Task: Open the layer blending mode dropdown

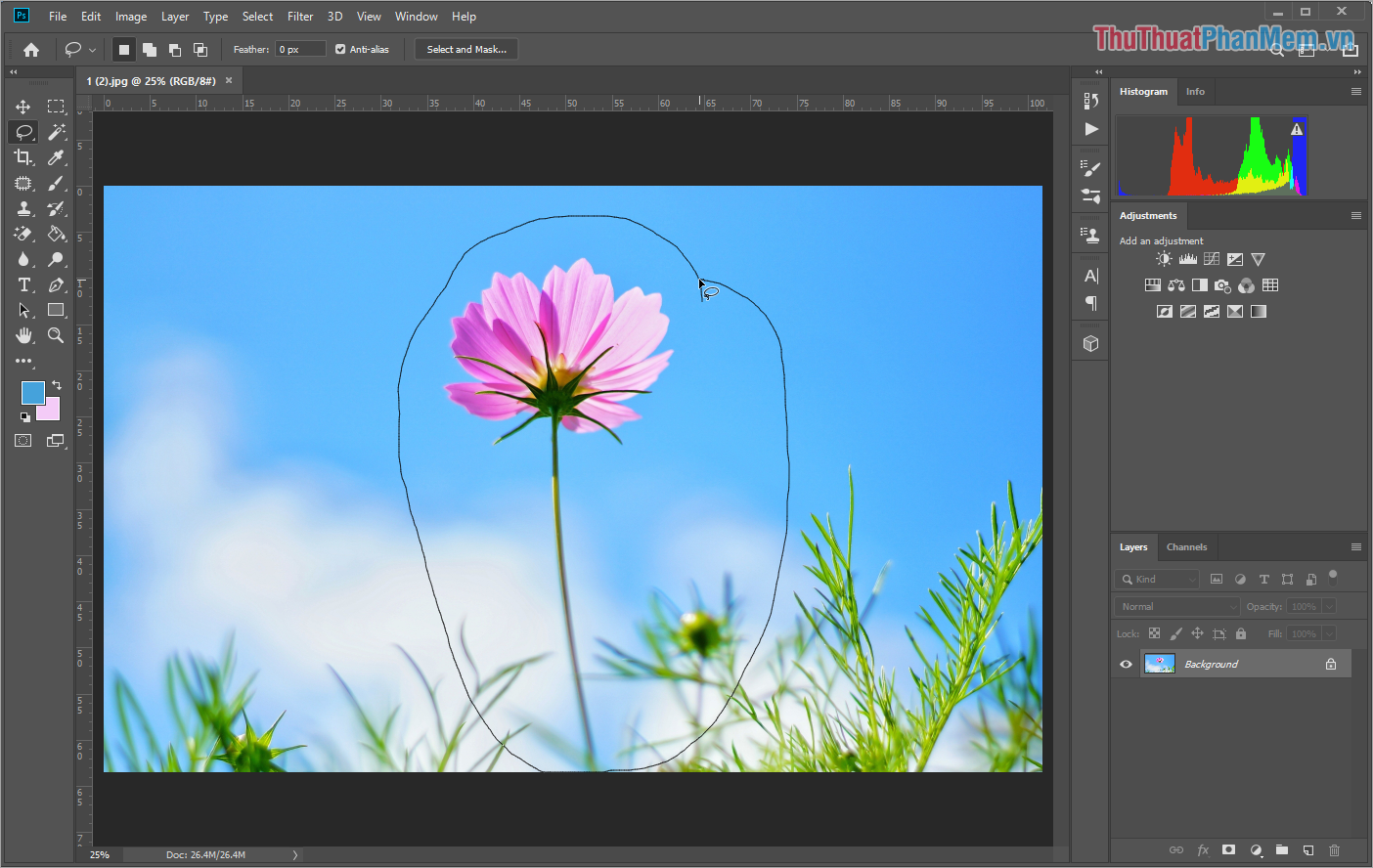Action: tap(1175, 606)
